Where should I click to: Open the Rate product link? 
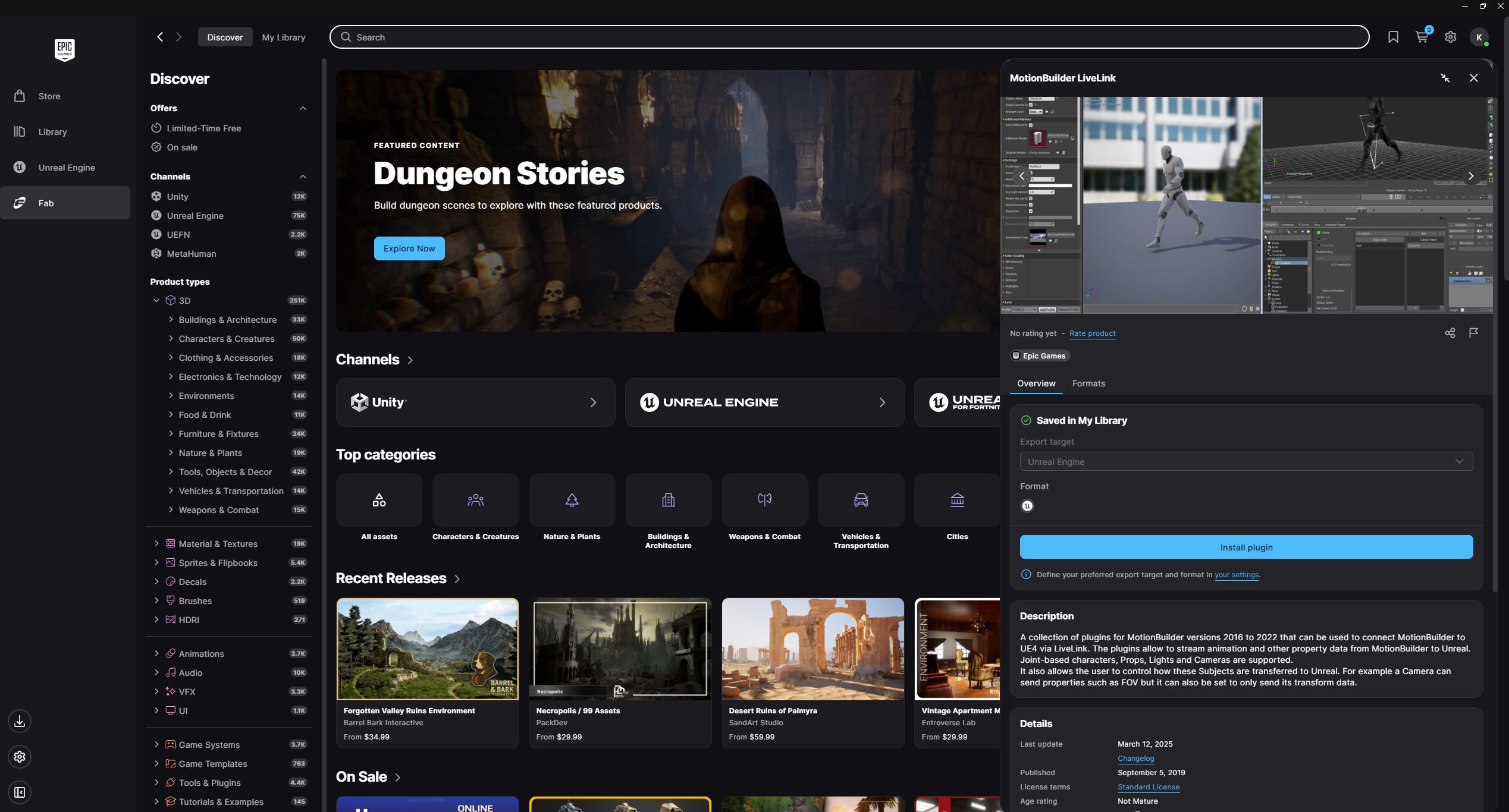pos(1092,333)
